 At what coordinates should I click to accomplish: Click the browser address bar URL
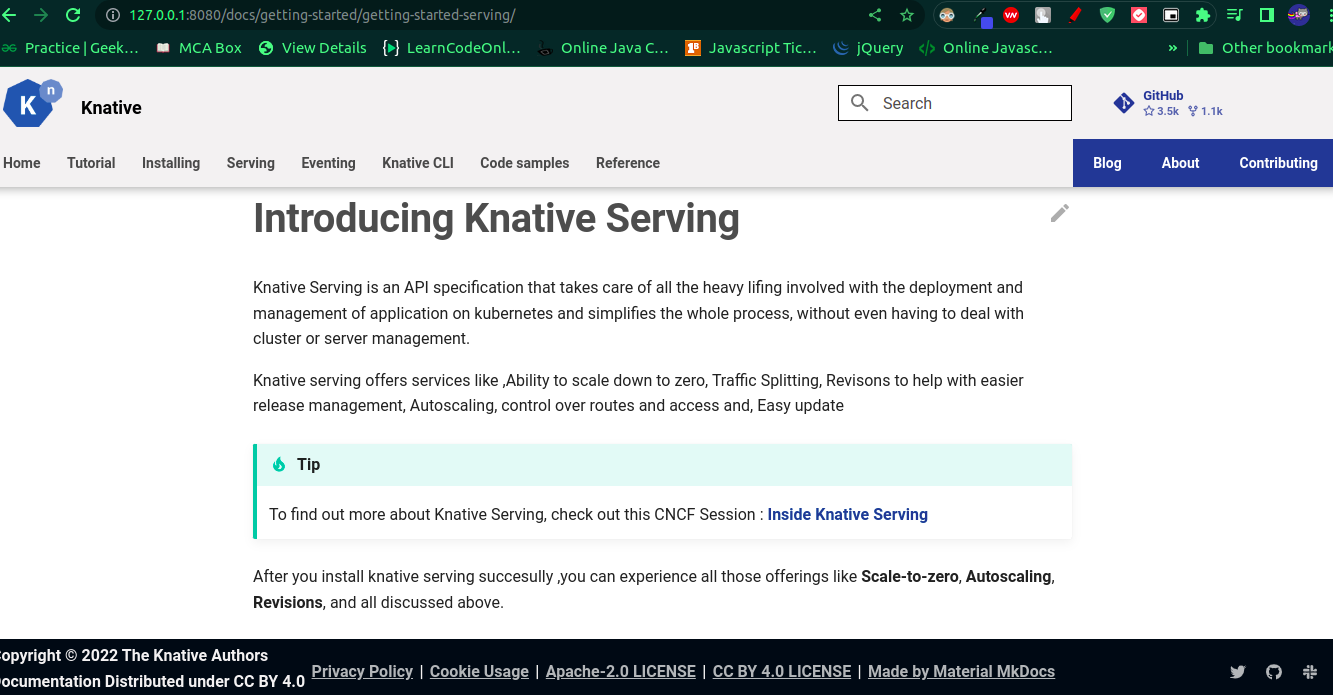(x=322, y=15)
